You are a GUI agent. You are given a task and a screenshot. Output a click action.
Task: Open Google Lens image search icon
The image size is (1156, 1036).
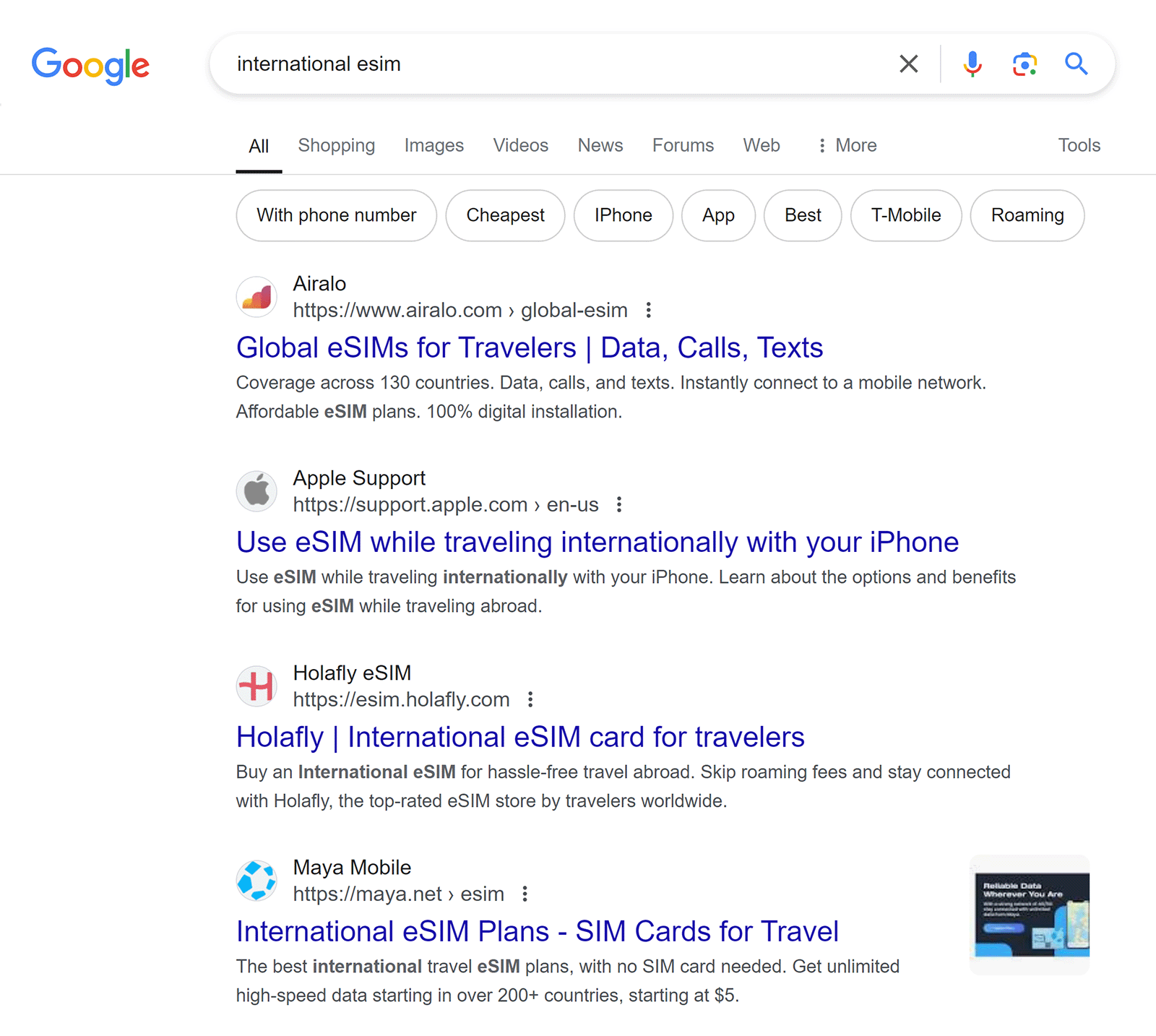pyautogui.click(x=1025, y=64)
